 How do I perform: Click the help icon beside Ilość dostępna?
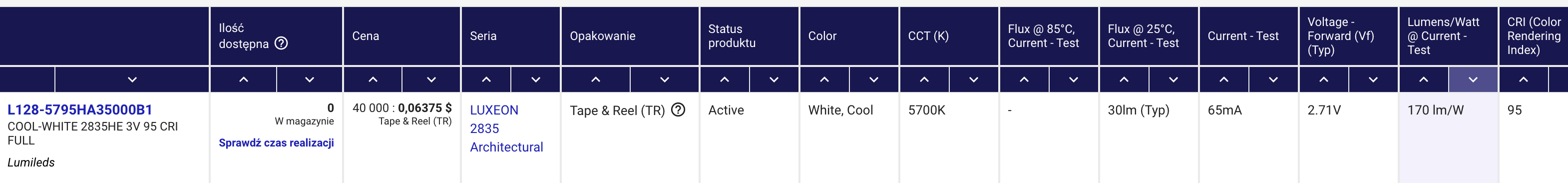[x=281, y=43]
